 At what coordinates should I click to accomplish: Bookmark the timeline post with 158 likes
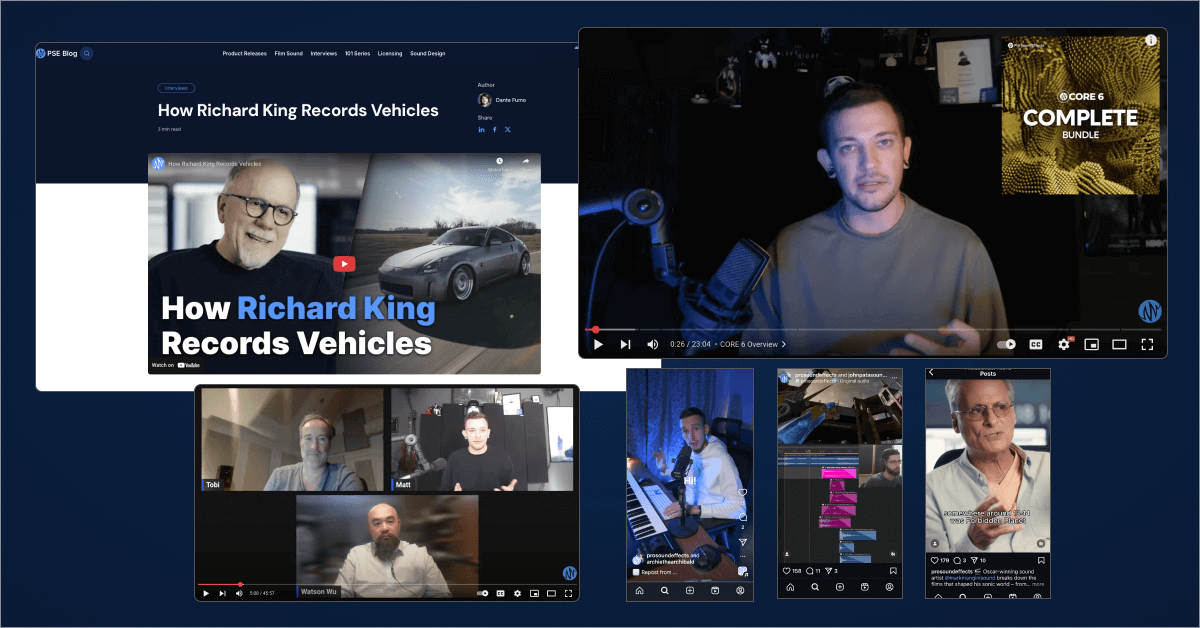(894, 570)
